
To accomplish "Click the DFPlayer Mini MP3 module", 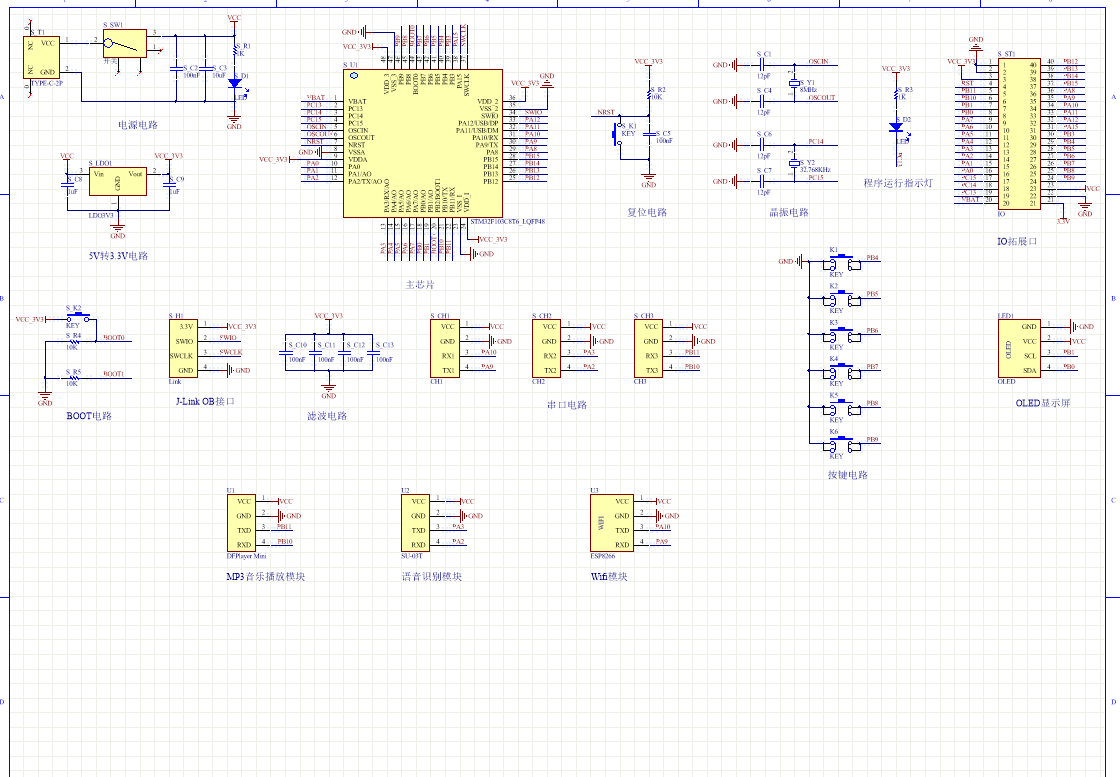I will (245, 523).
